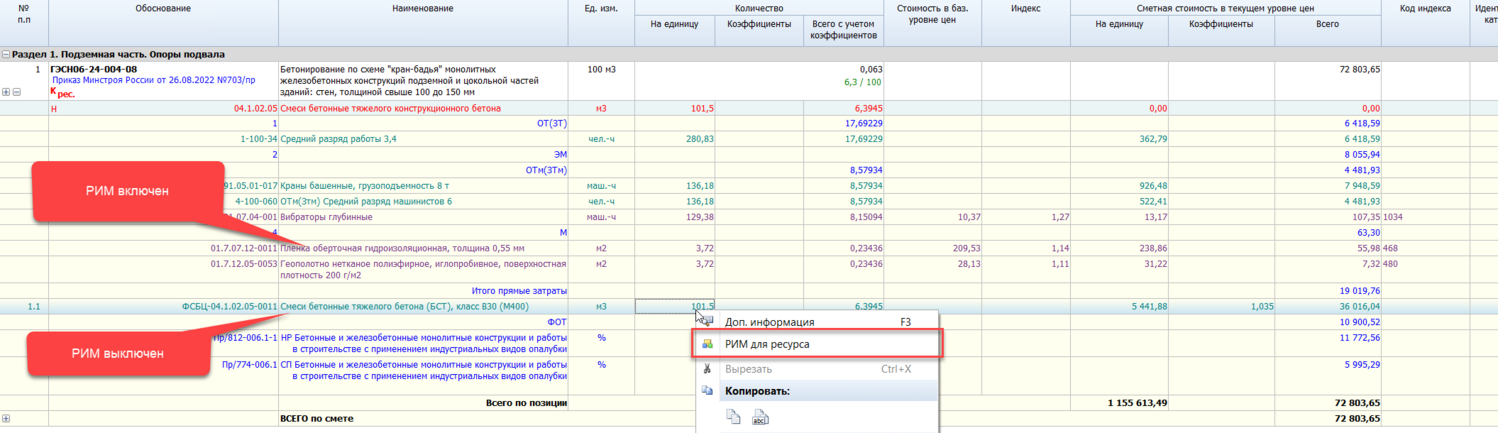Select the Вырезать menu entry
The width and height of the screenshot is (1498, 433).
coord(748,369)
